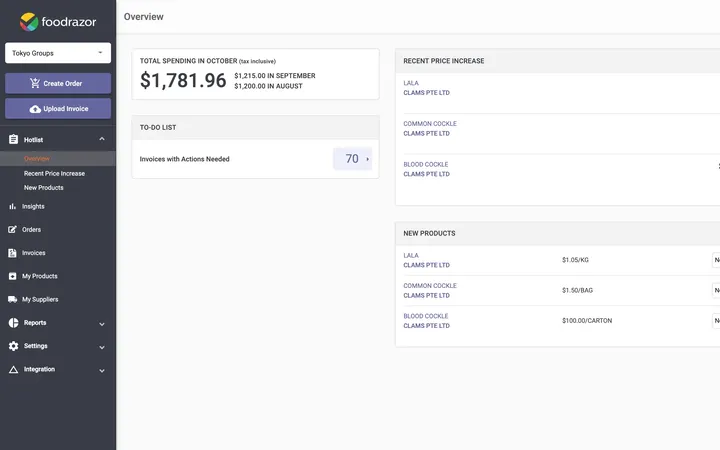Viewport: 720px width, 450px height.
Task: Open COMMON COCKLE under New Products
Action: pyautogui.click(x=430, y=286)
